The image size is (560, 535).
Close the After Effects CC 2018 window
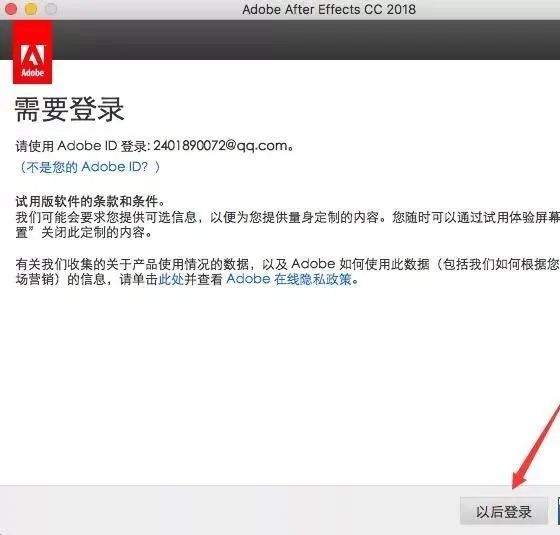click(x=10, y=9)
